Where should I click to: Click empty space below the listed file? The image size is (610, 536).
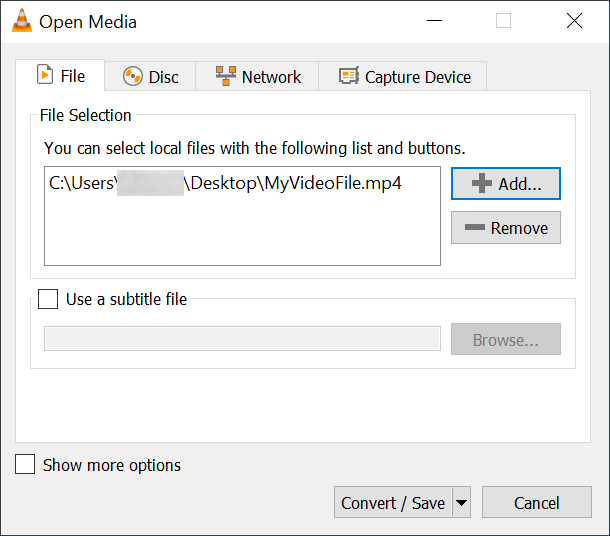coord(240,235)
